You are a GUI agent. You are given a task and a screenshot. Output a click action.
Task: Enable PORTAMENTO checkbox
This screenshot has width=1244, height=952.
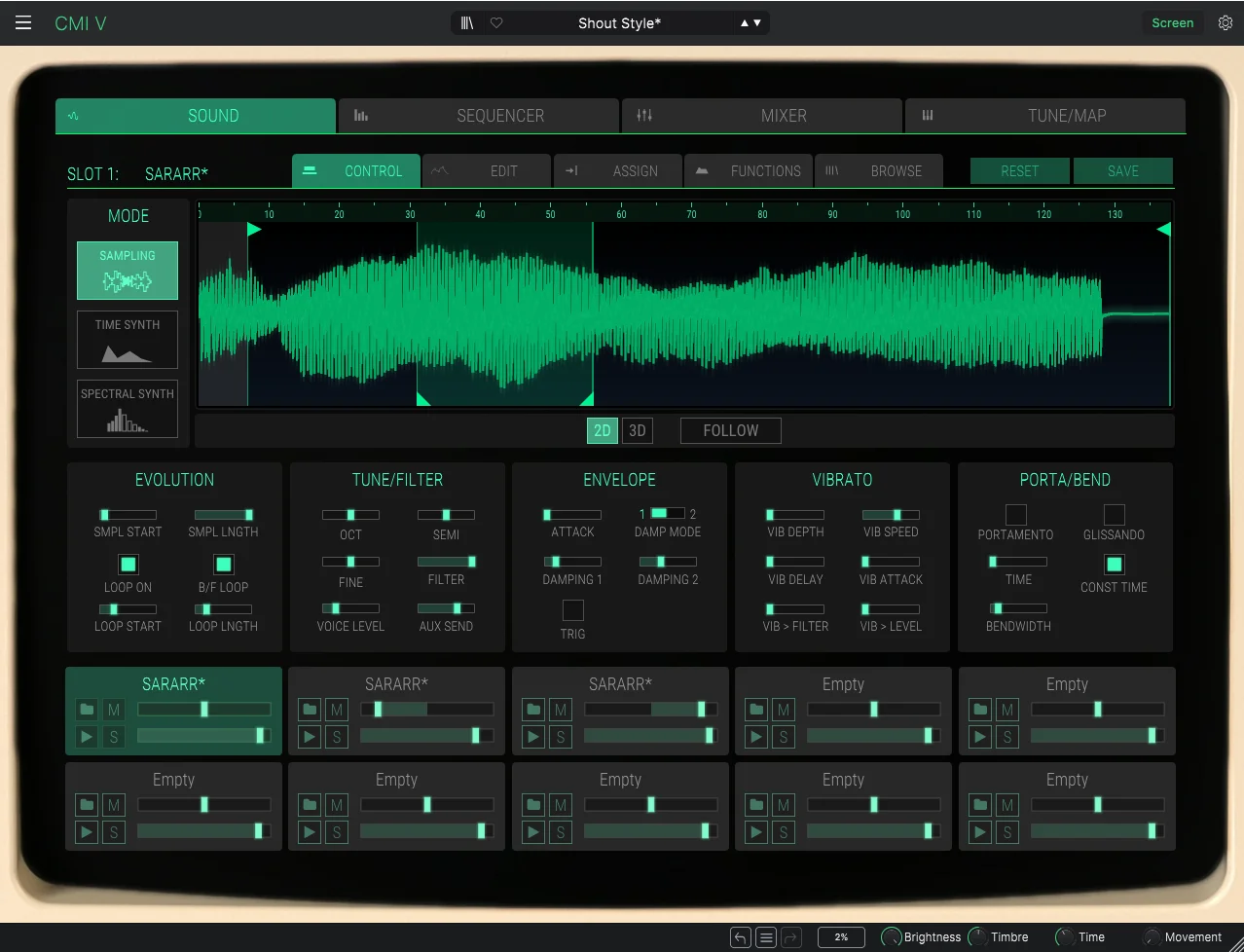click(x=1015, y=514)
